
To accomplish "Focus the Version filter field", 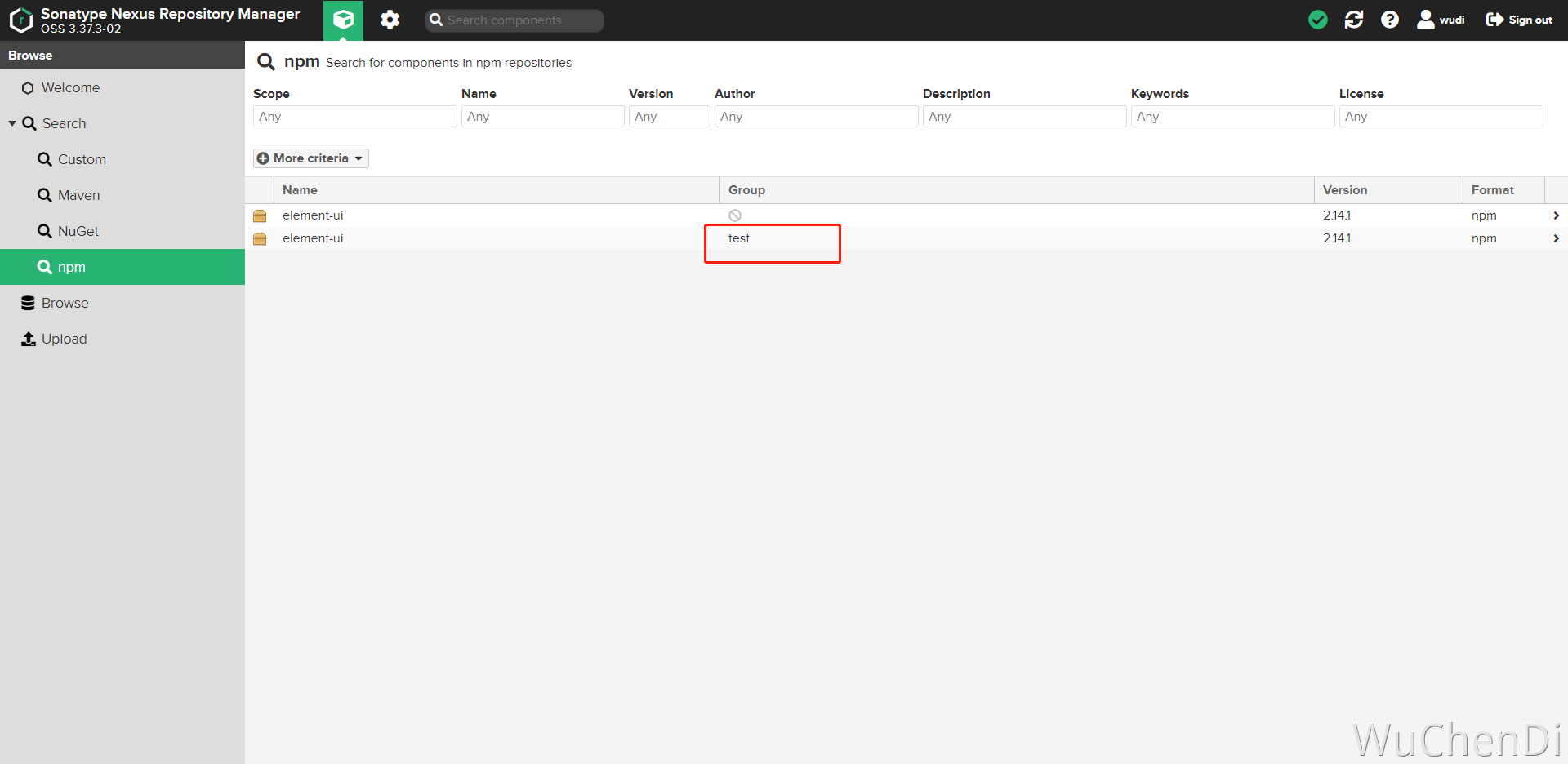I will coord(669,117).
